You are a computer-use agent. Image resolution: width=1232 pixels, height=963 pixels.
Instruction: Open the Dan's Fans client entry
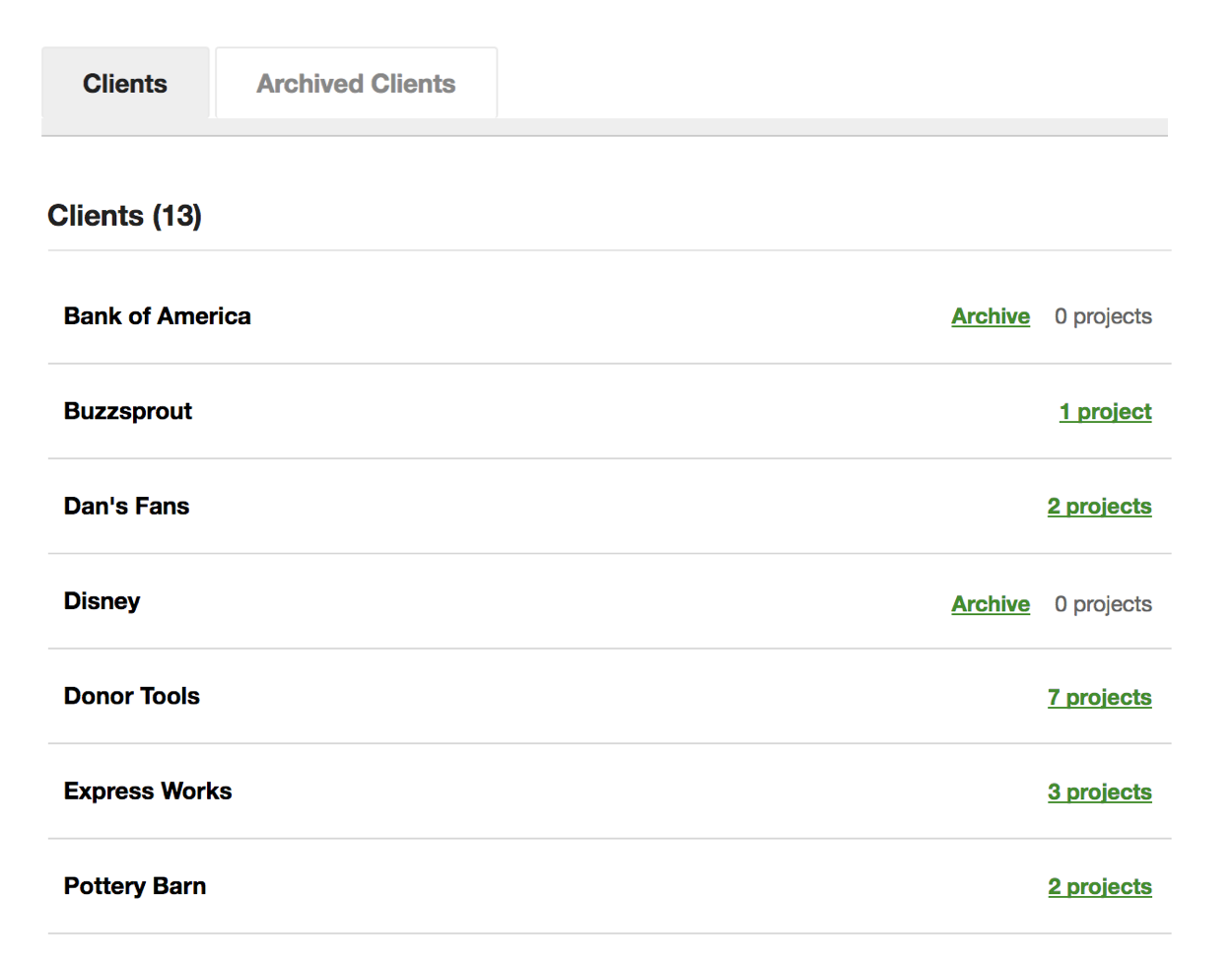pyautogui.click(x=126, y=506)
